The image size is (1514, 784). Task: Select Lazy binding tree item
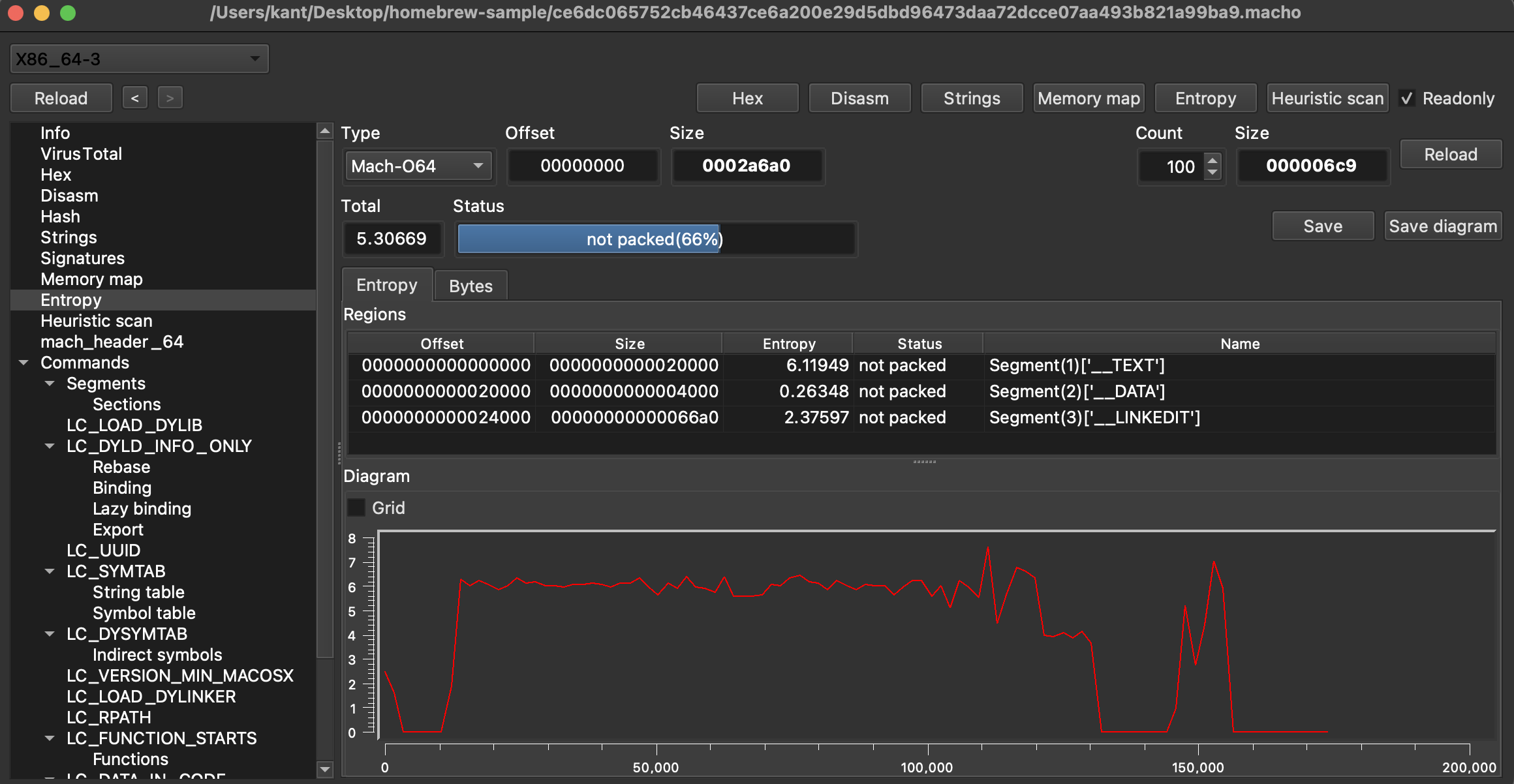tap(142, 509)
